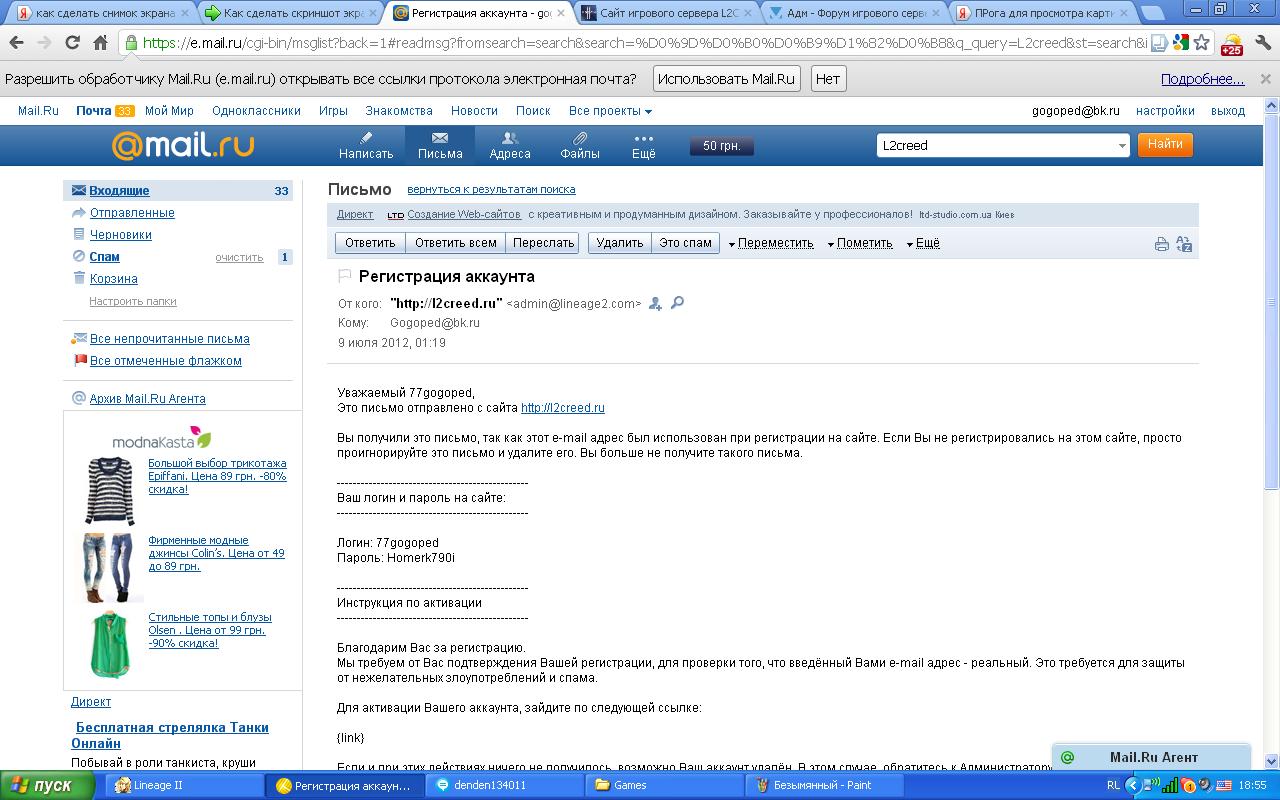
Task: Click вернуться к результатам поиска link
Action: (491, 189)
